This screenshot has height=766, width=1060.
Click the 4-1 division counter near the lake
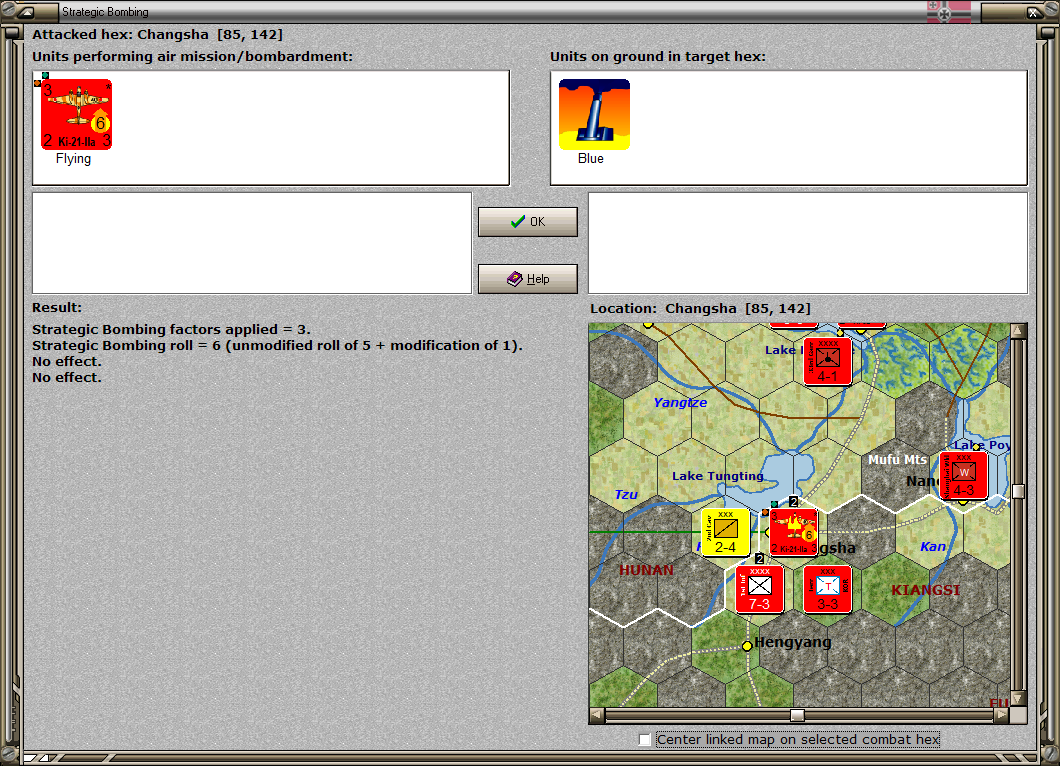click(x=827, y=360)
